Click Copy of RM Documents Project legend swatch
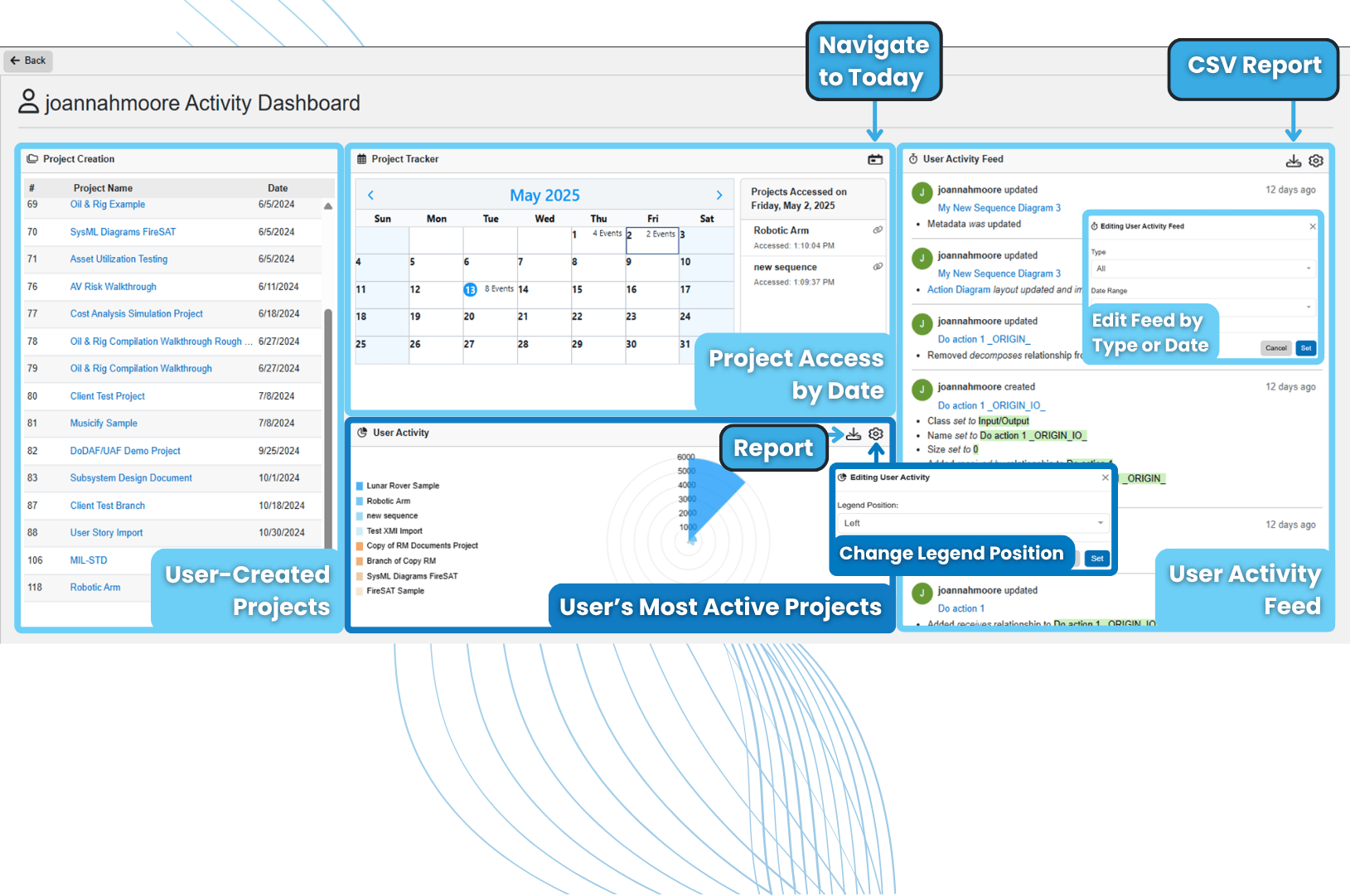1355x896 pixels. point(360,546)
